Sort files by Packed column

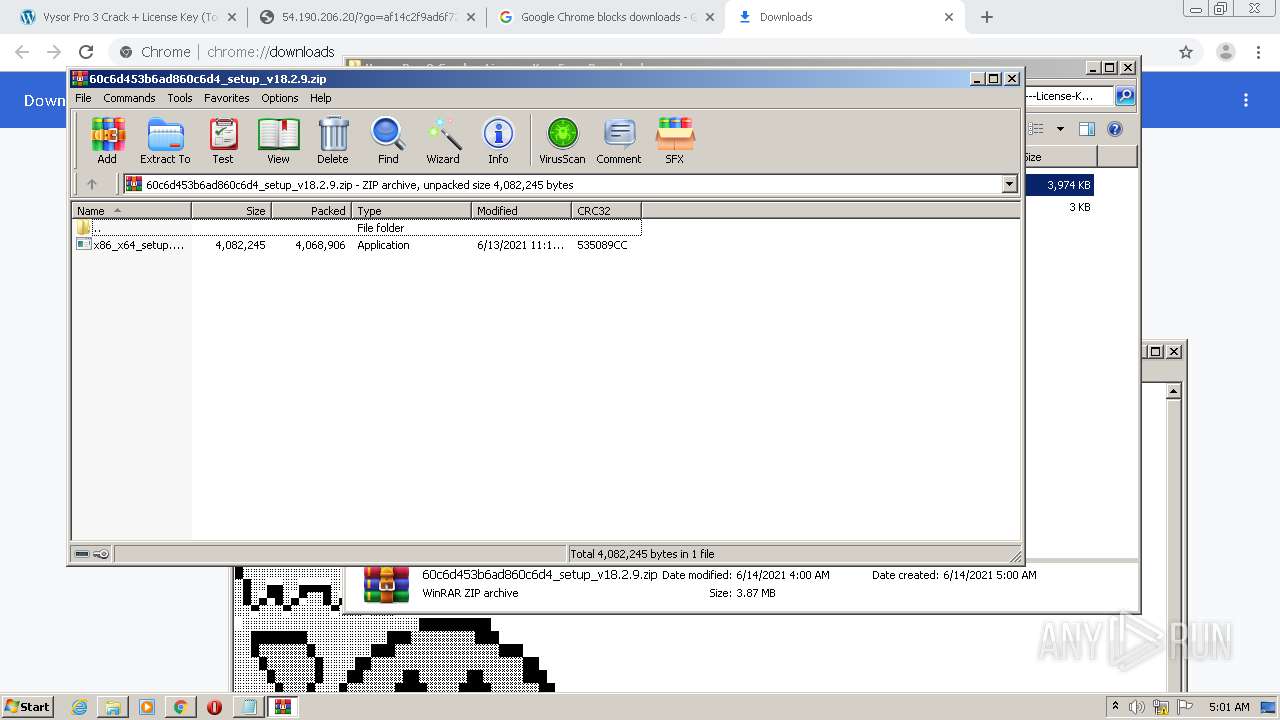311,210
